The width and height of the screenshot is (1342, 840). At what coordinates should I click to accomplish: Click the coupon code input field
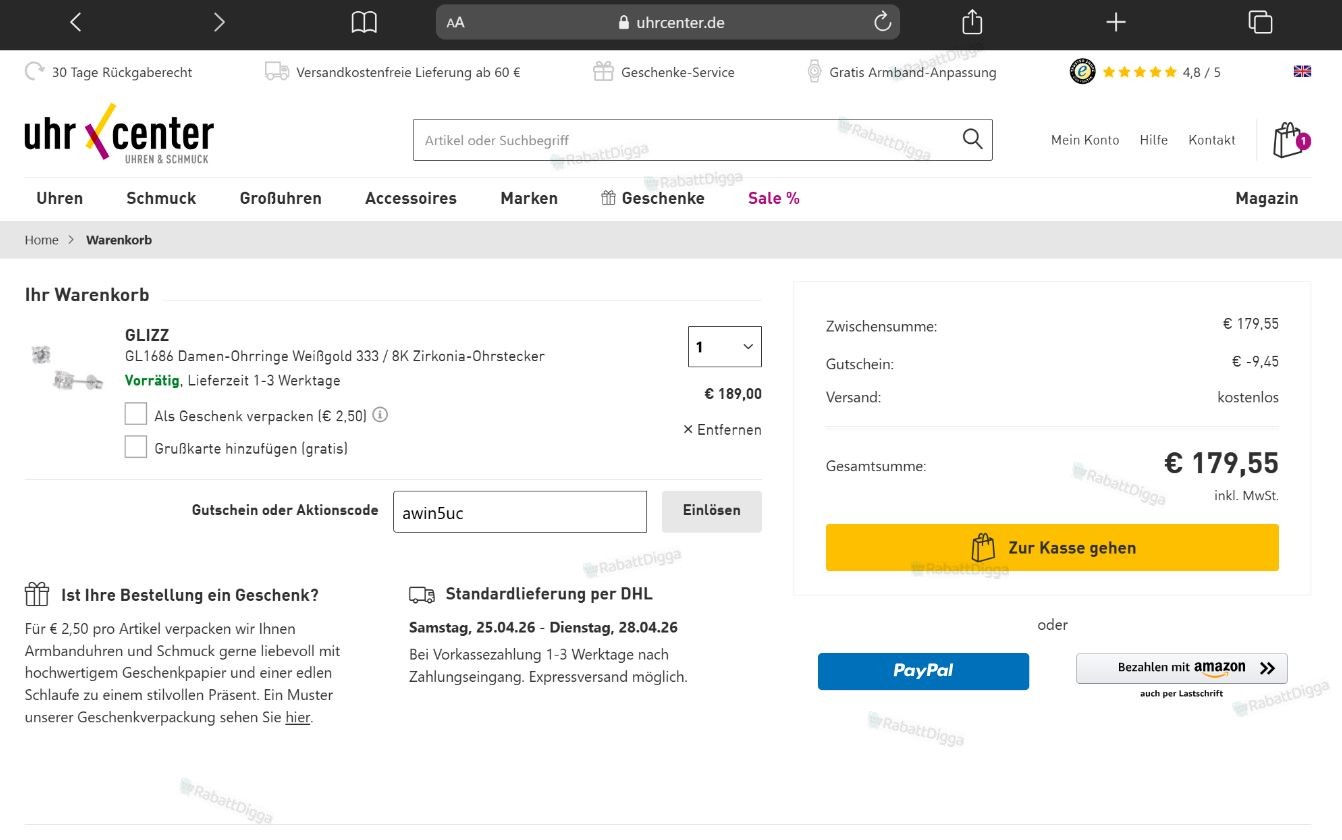520,512
